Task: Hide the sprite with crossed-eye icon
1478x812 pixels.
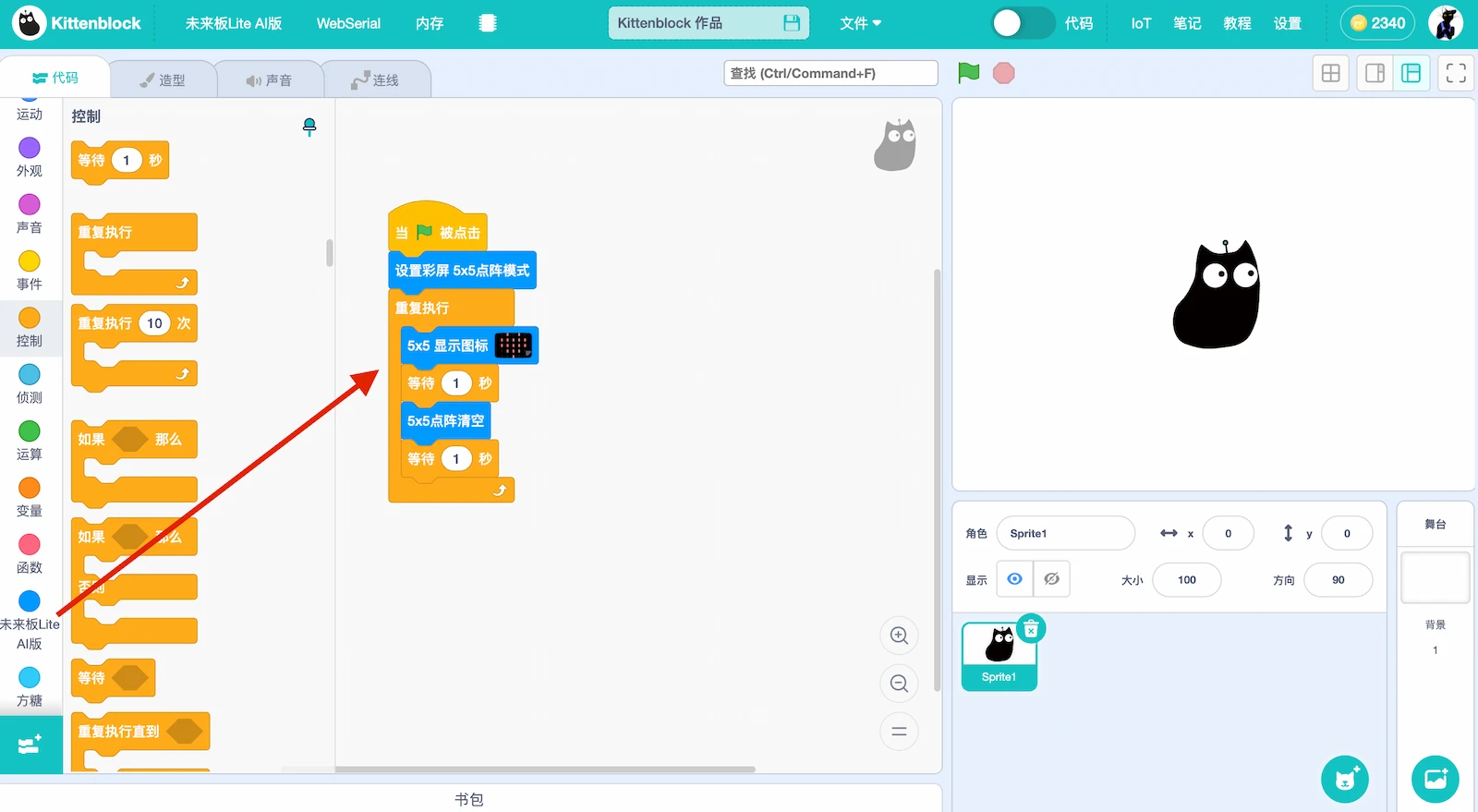Action: pyautogui.click(x=1051, y=579)
